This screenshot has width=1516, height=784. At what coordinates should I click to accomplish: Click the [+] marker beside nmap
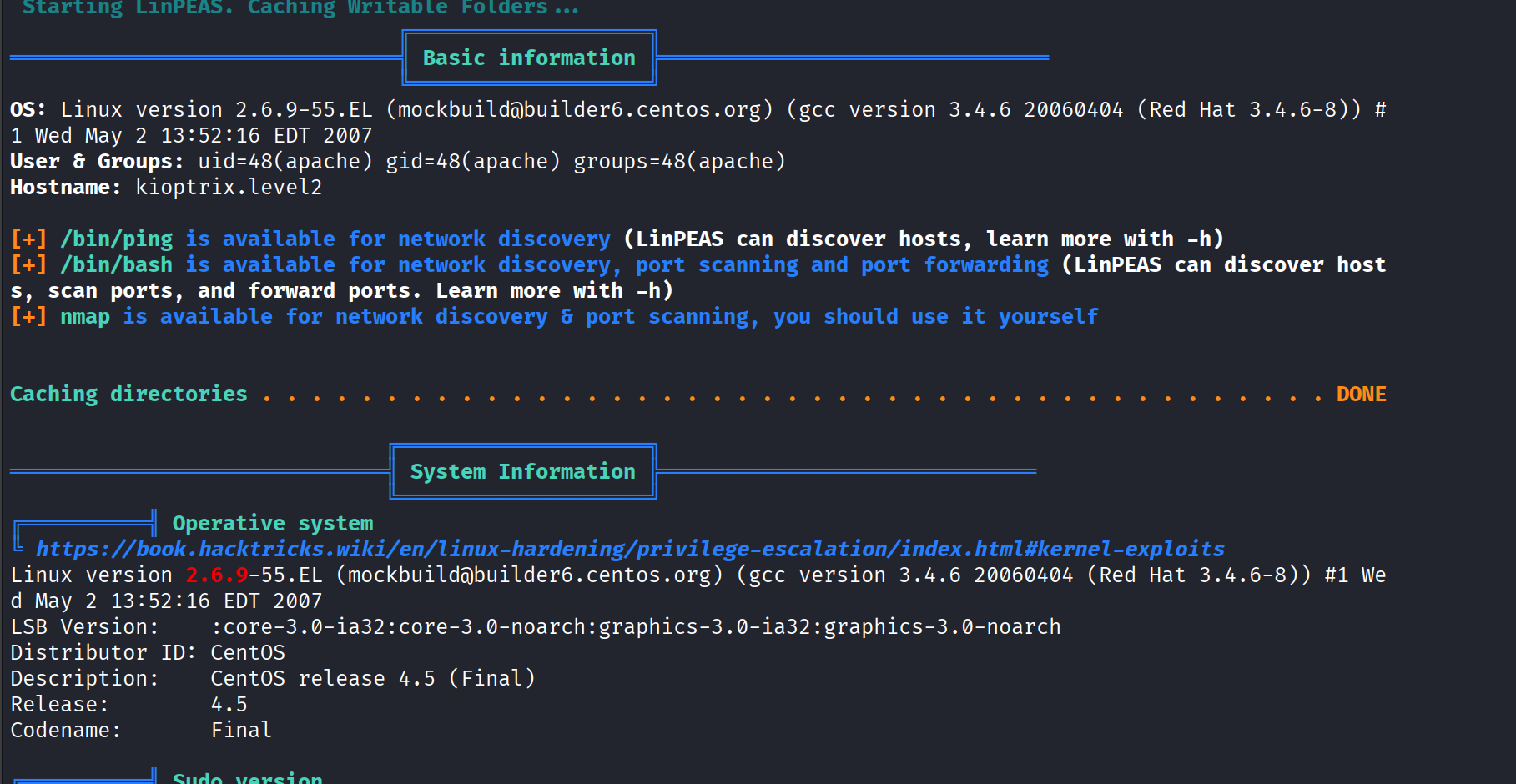28,317
